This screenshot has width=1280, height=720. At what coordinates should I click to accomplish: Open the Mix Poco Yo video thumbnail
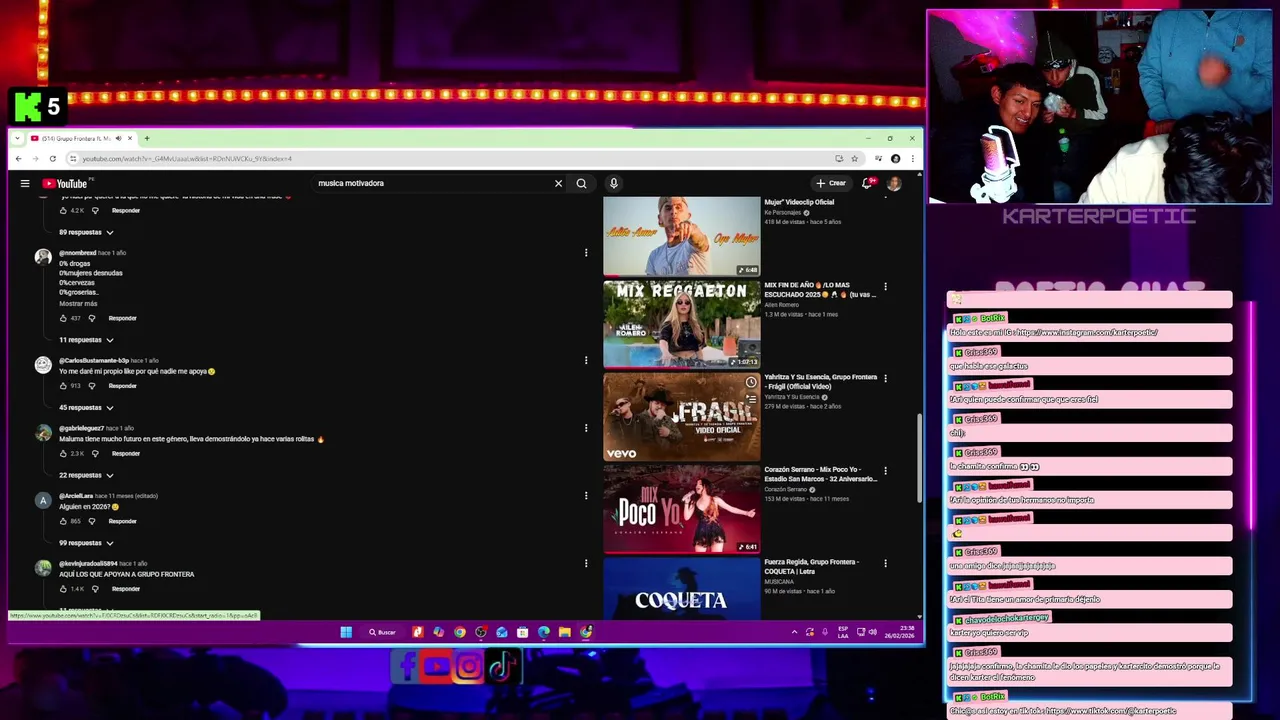[x=682, y=508]
